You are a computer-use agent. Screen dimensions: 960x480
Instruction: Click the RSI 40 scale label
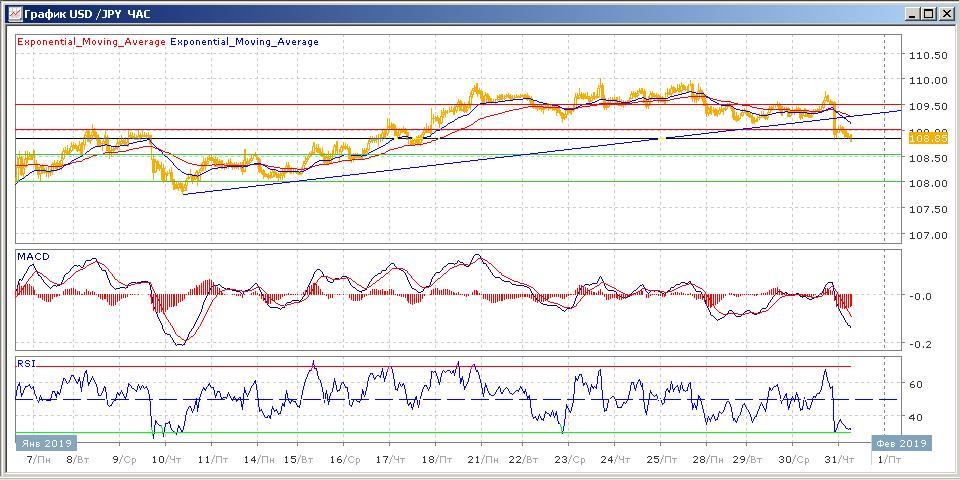[918, 417]
